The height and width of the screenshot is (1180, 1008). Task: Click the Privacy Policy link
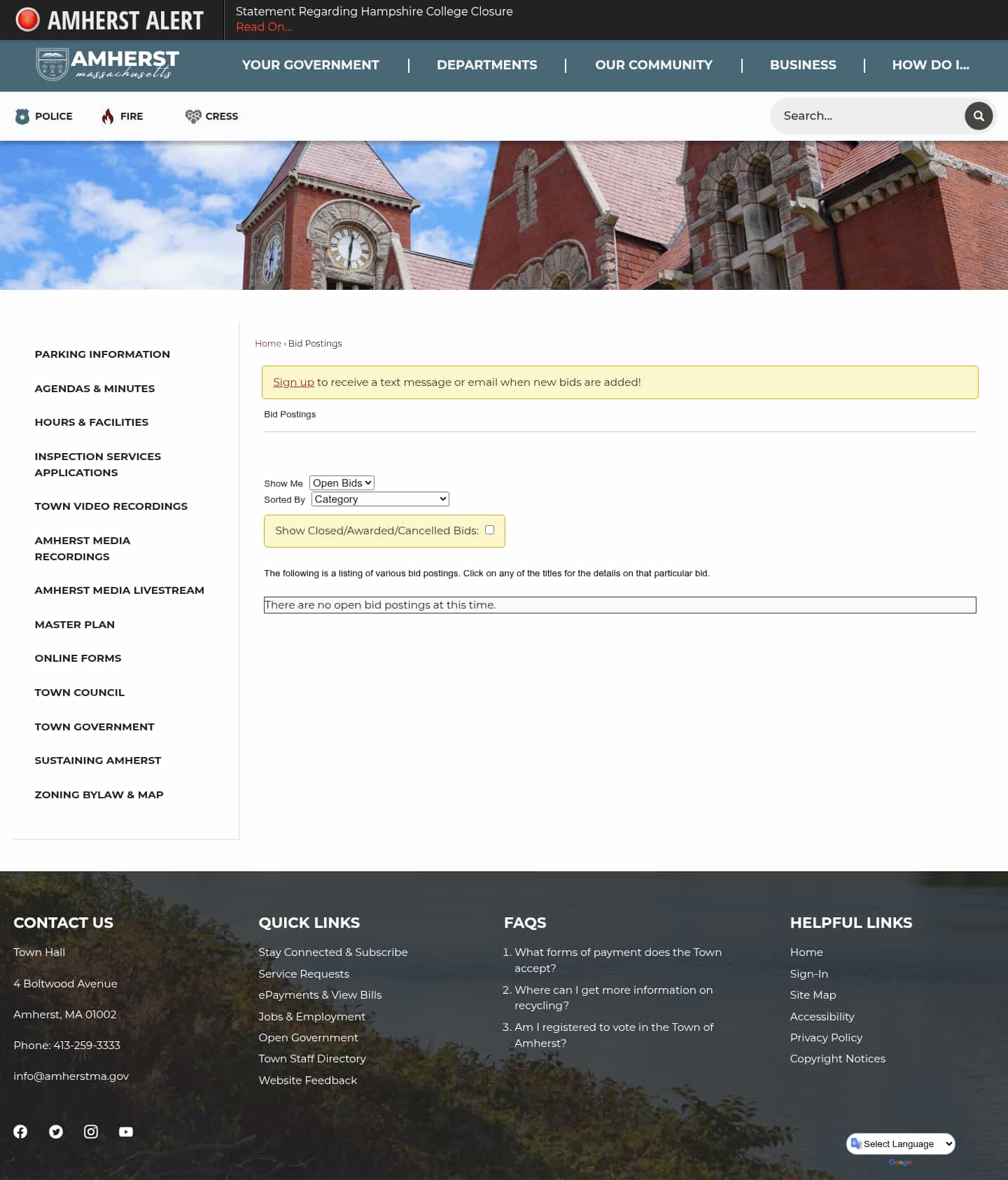point(826,1038)
